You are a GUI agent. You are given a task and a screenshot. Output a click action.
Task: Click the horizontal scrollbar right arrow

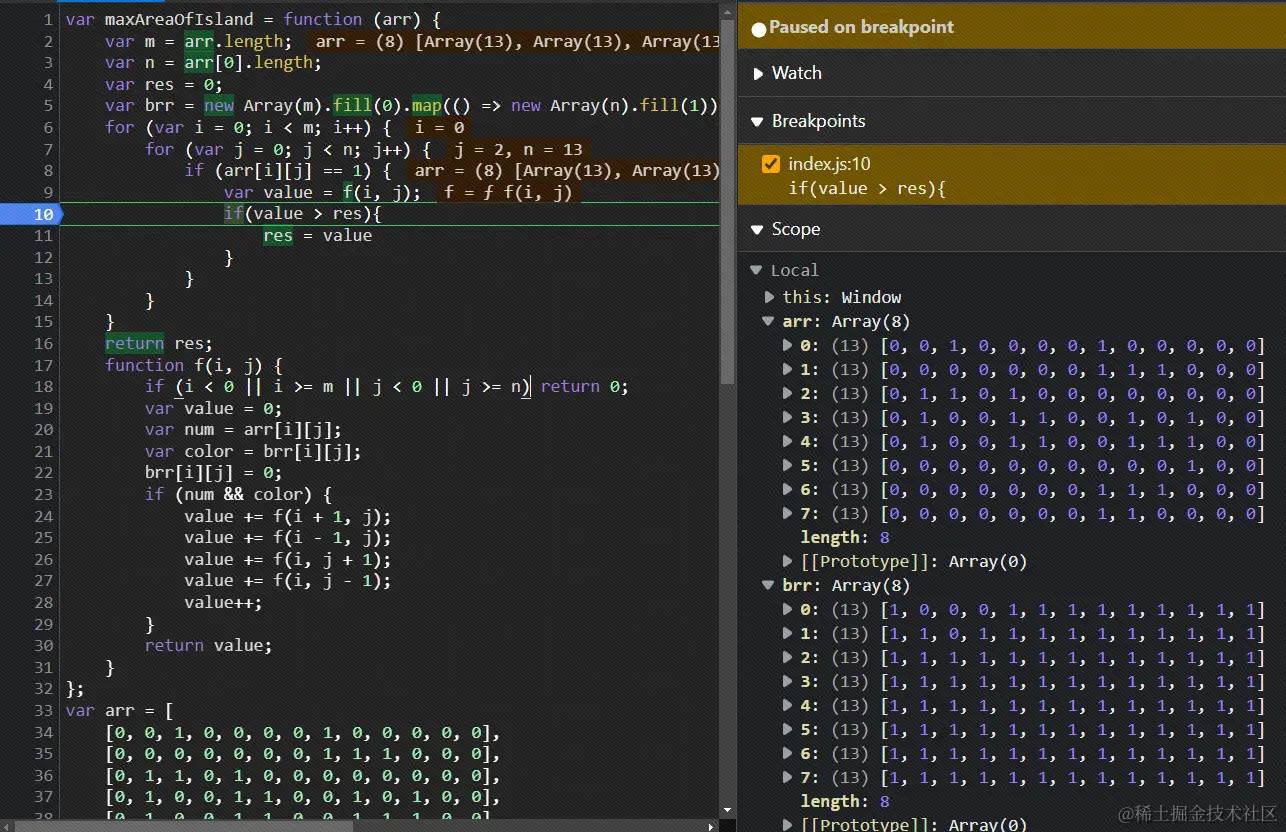point(711,826)
